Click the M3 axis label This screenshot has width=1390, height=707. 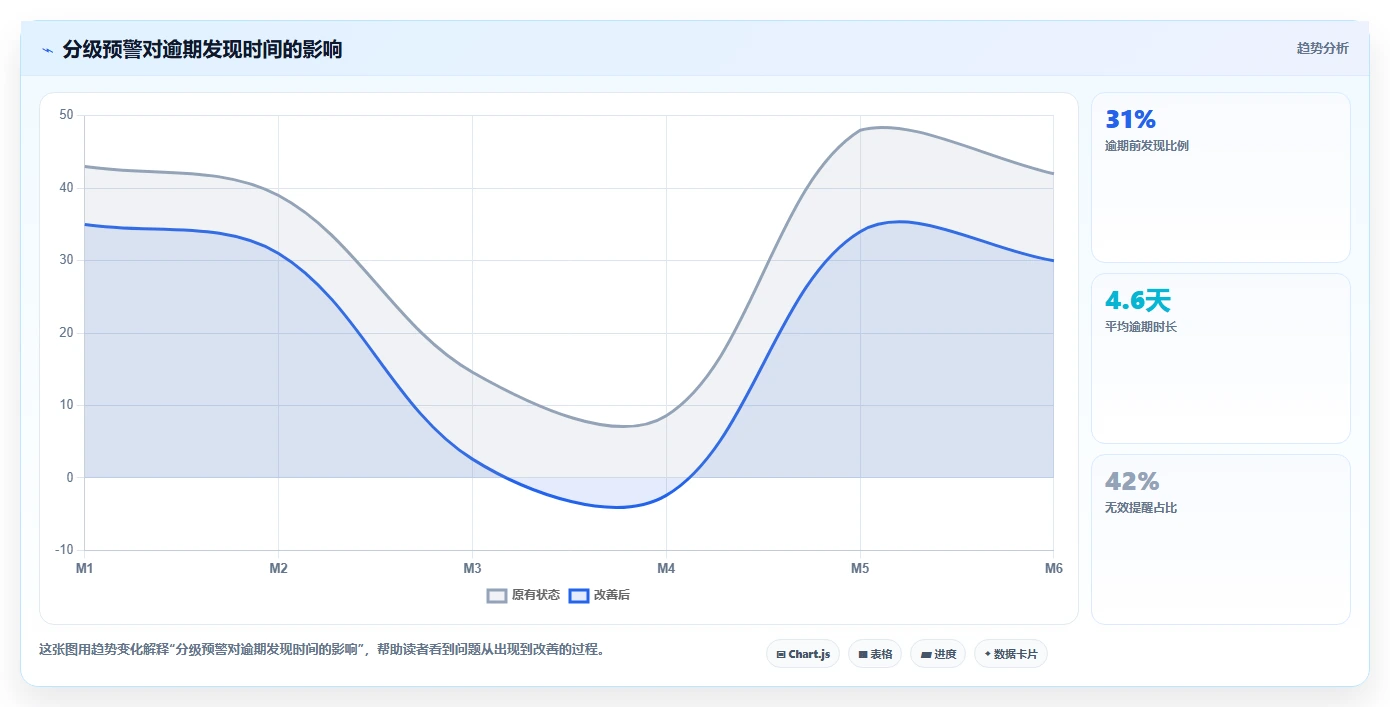472,568
